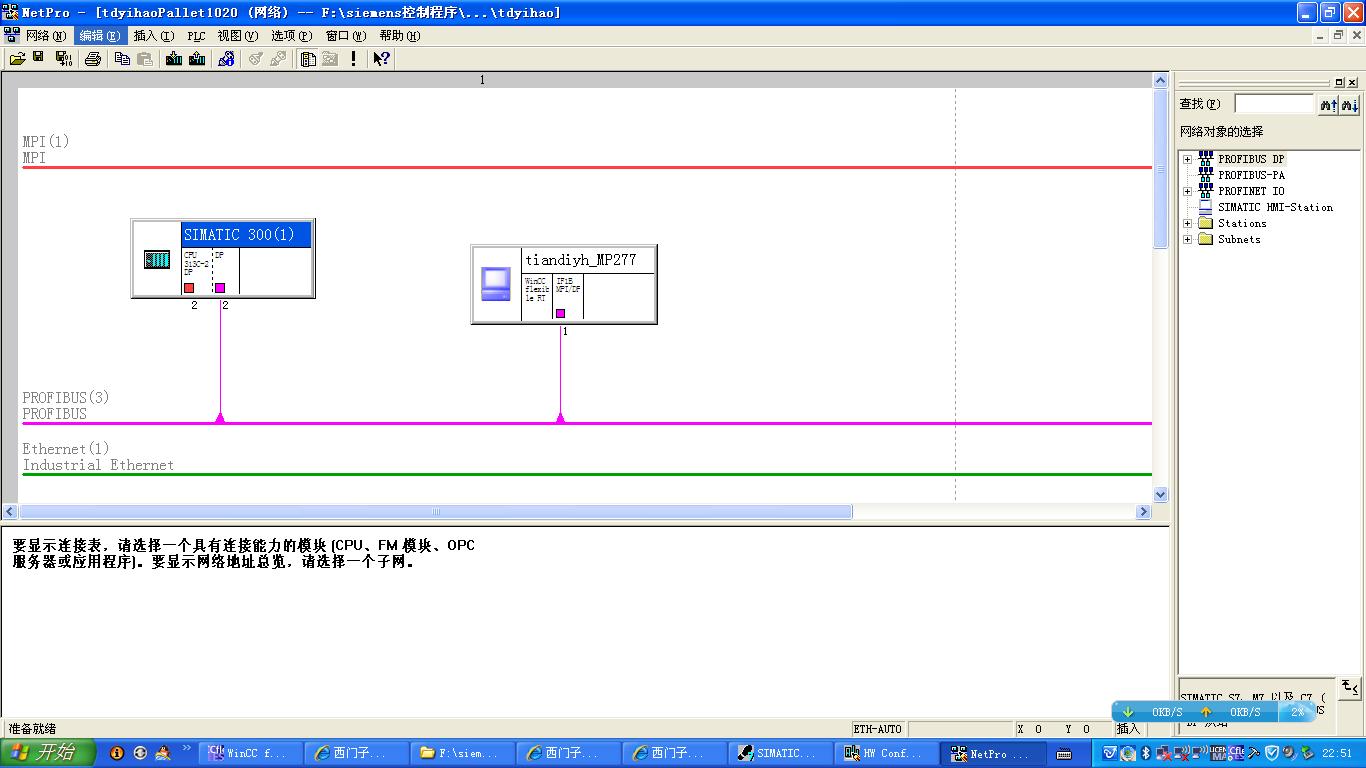Switch to the HW Config taskbar button

pos(889,754)
